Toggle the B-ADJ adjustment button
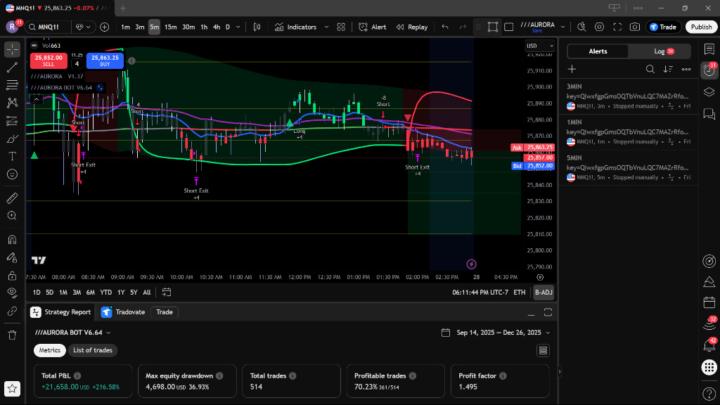Image resolution: width=720 pixels, height=405 pixels. [x=543, y=292]
